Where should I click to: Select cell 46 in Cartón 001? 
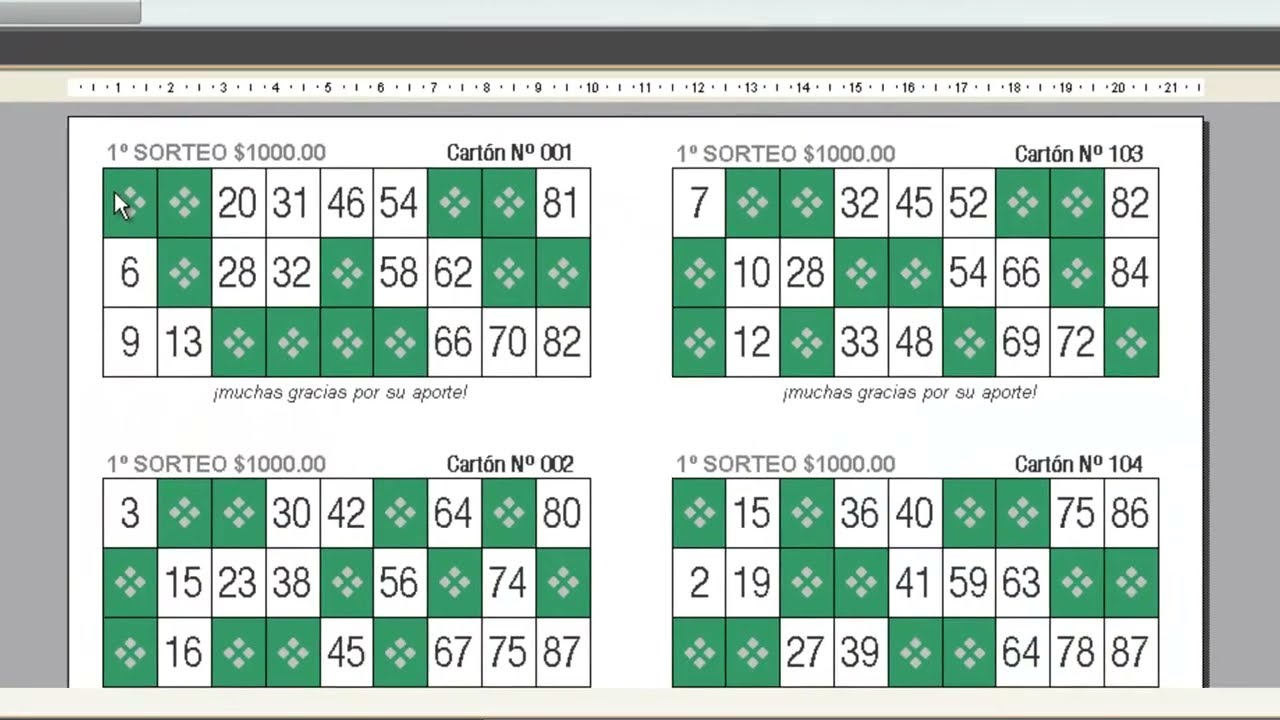pos(346,203)
